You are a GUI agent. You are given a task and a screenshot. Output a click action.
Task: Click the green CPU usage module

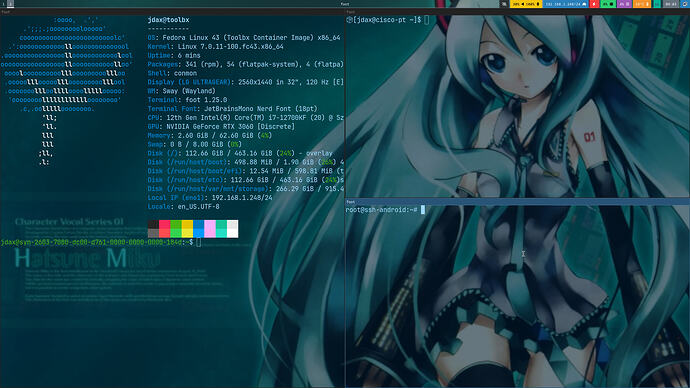608,4
